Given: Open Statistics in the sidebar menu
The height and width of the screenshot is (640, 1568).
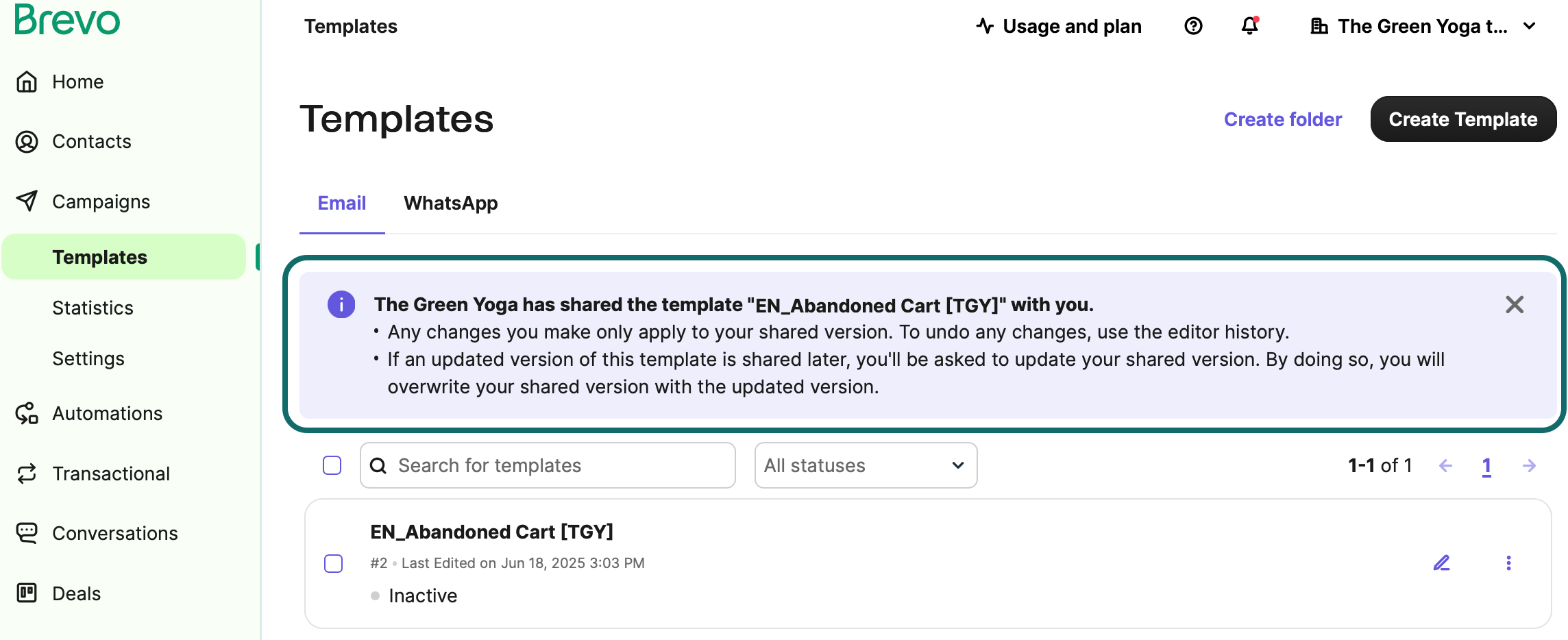Looking at the screenshot, I should (93, 308).
